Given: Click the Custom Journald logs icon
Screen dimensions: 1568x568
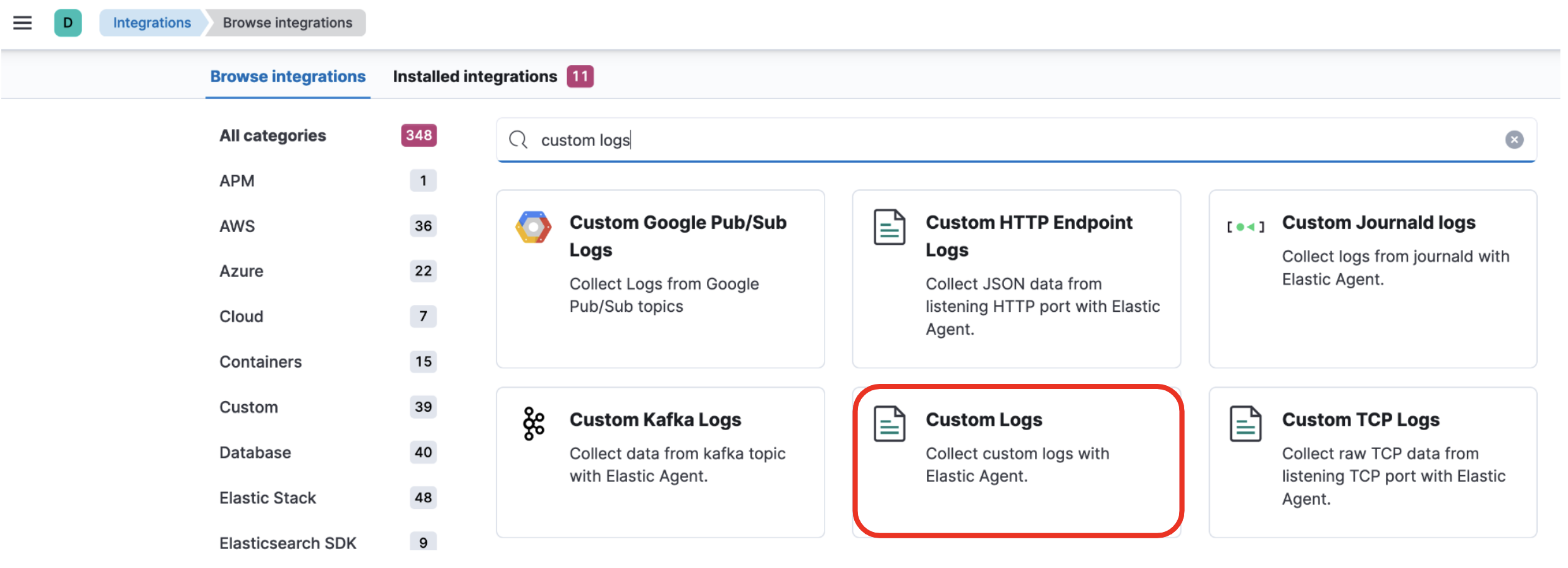Looking at the screenshot, I should pos(1245,226).
